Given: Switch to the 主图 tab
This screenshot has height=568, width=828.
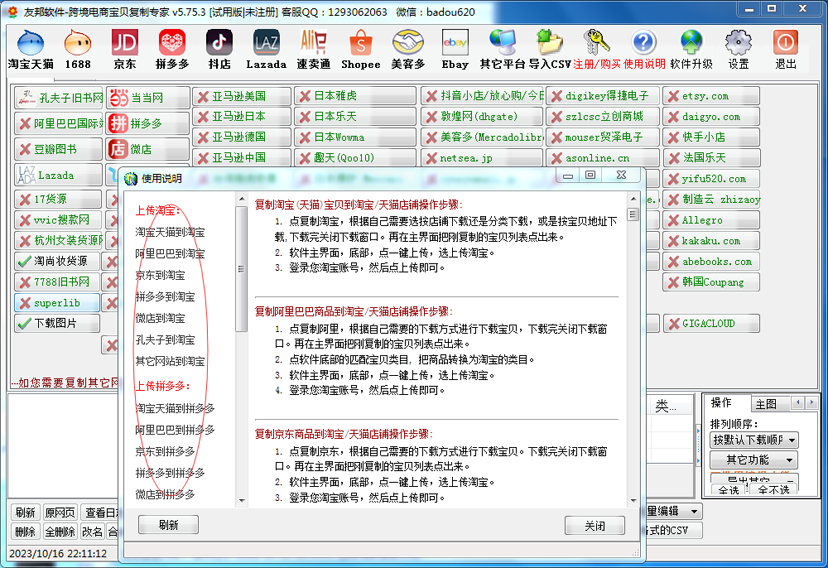Looking at the screenshot, I should click(766, 404).
